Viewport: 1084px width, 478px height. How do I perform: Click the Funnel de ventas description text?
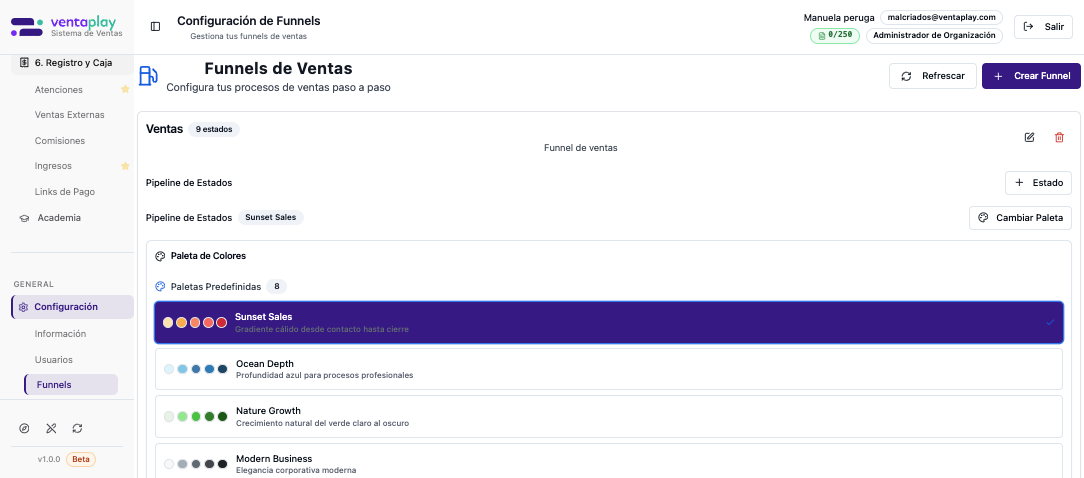click(581, 147)
